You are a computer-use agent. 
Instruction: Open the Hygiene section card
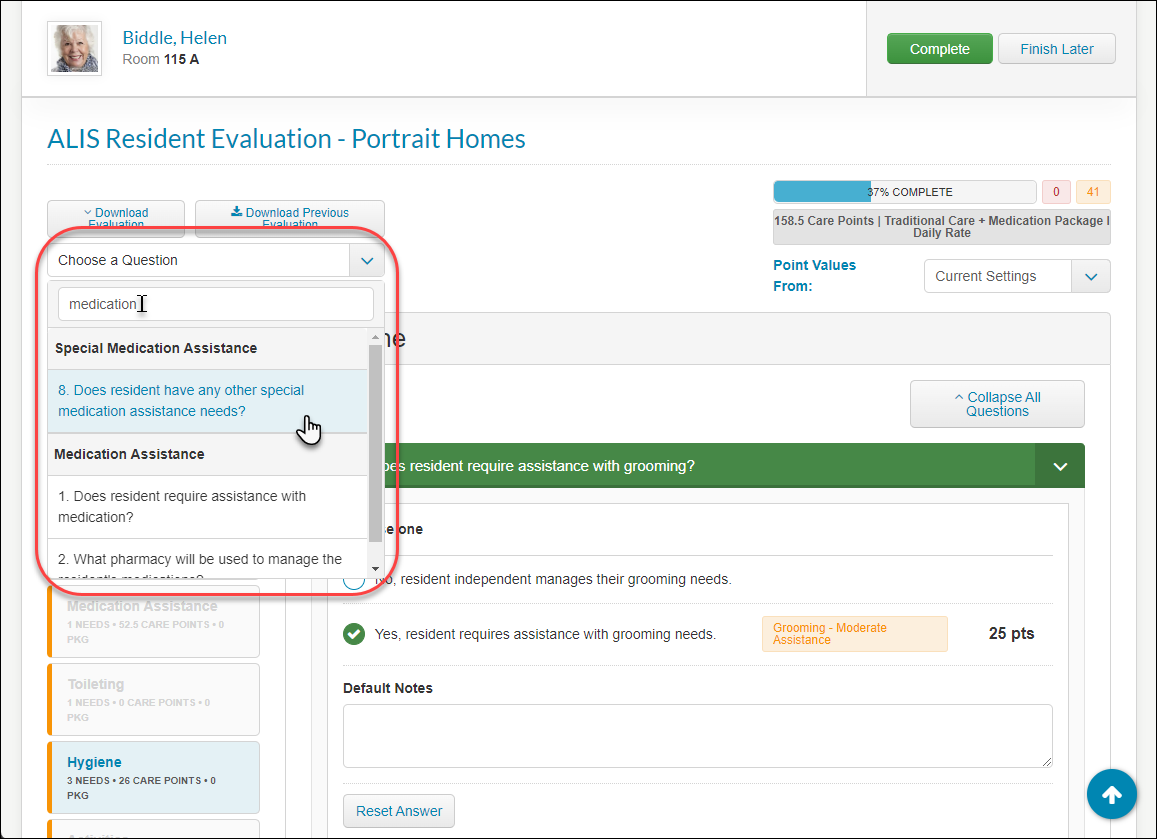click(153, 778)
